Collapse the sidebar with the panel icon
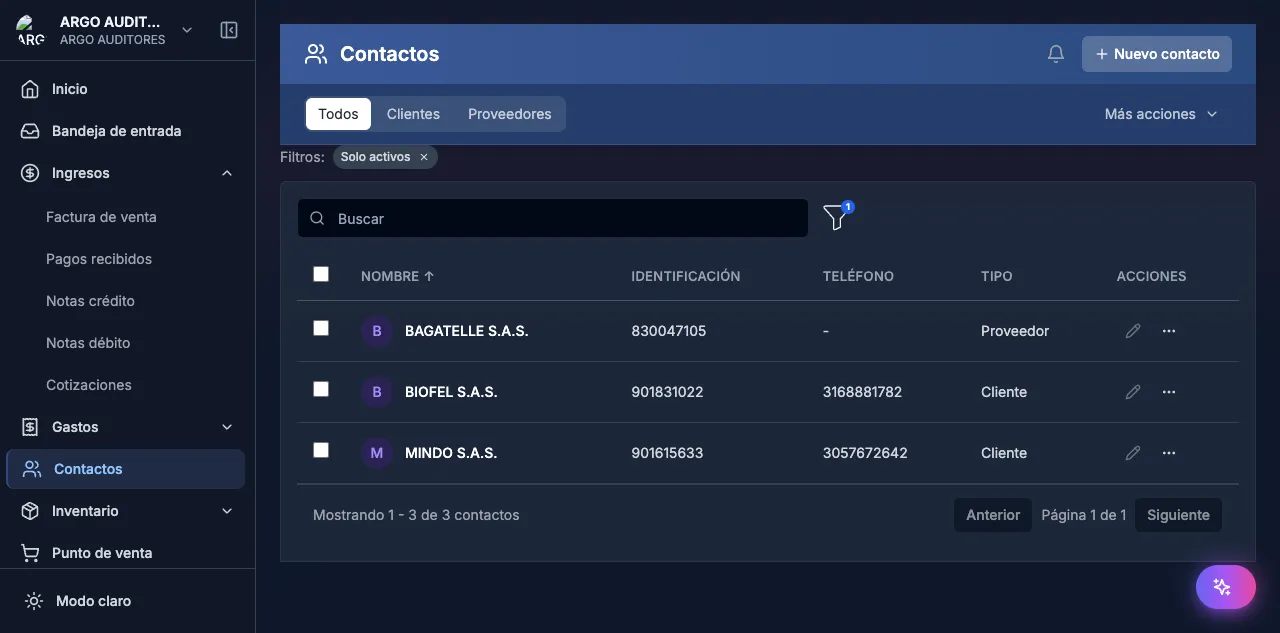The image size is (1280, 633). [x=229, y=30]
